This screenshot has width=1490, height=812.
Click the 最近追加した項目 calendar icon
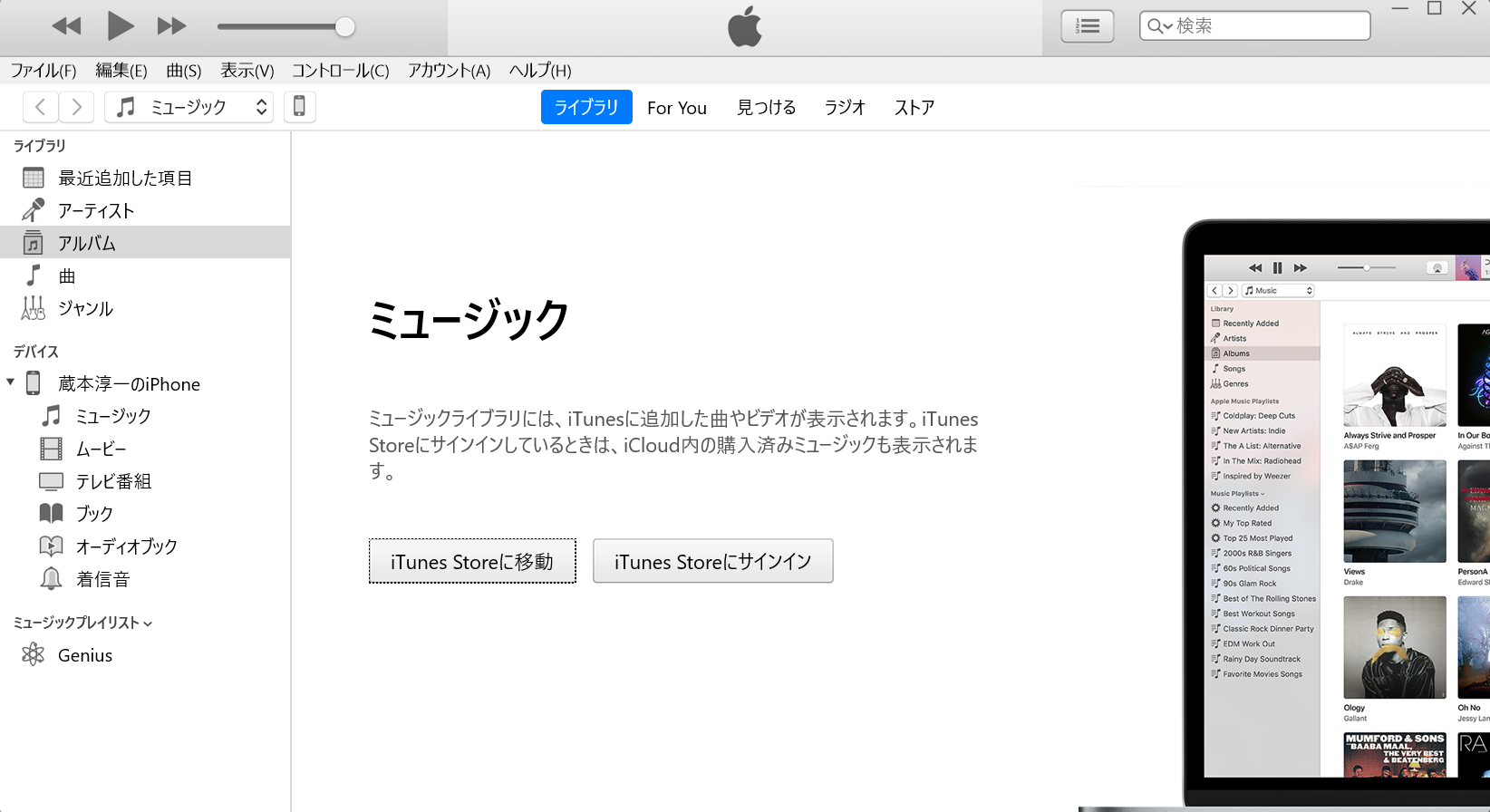coord(34,178)
